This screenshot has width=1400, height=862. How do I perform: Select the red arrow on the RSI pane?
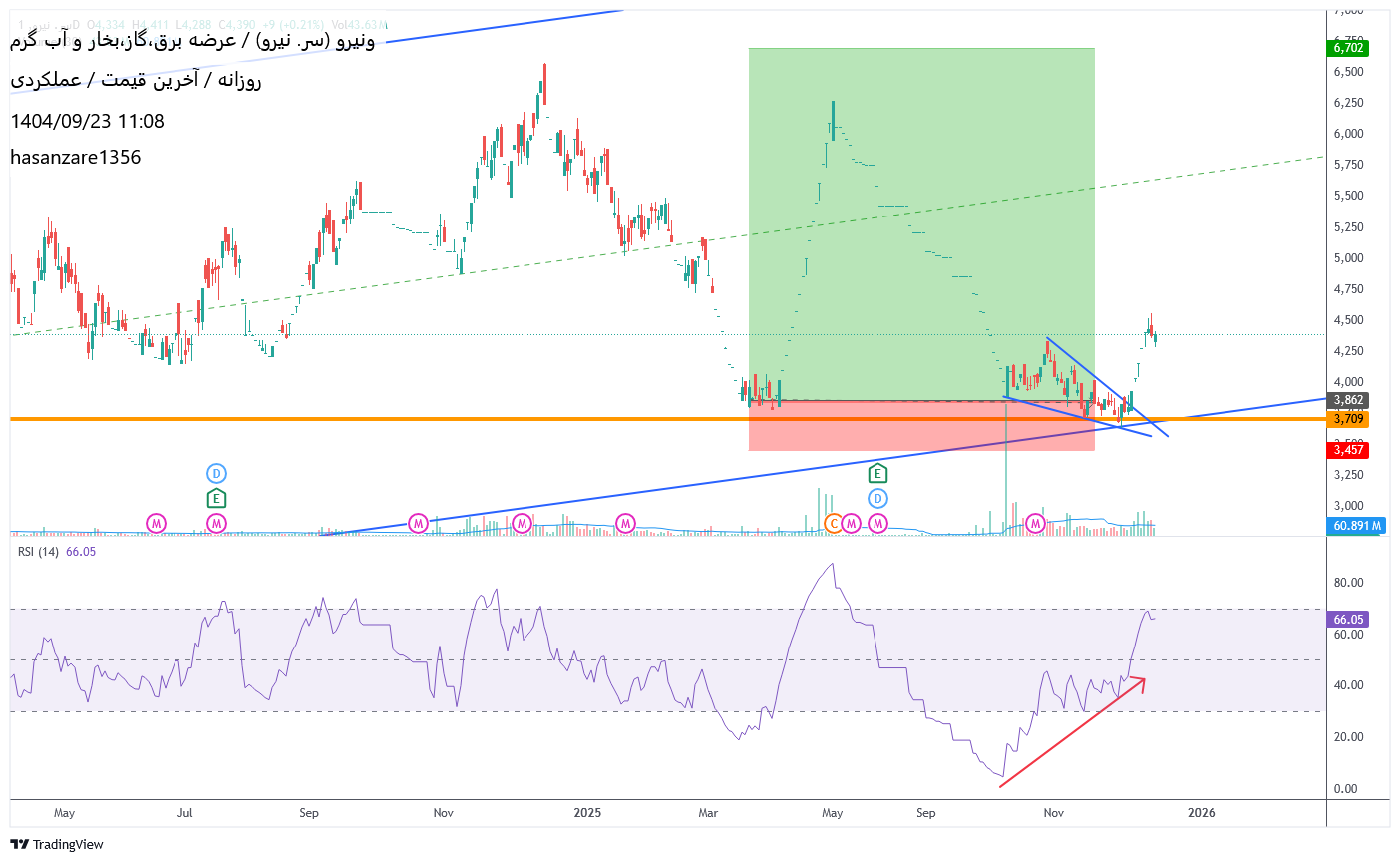[x=1072, y=733]
